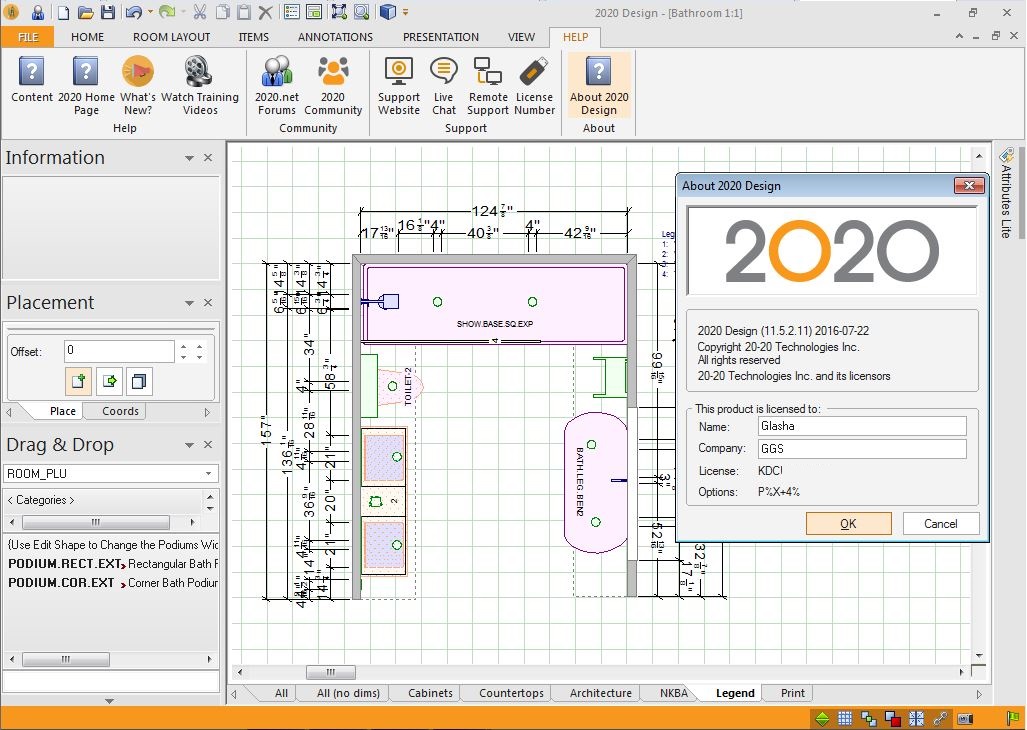
Task: Click the Place item icon in Placement panel
Action: pos(78,381)
